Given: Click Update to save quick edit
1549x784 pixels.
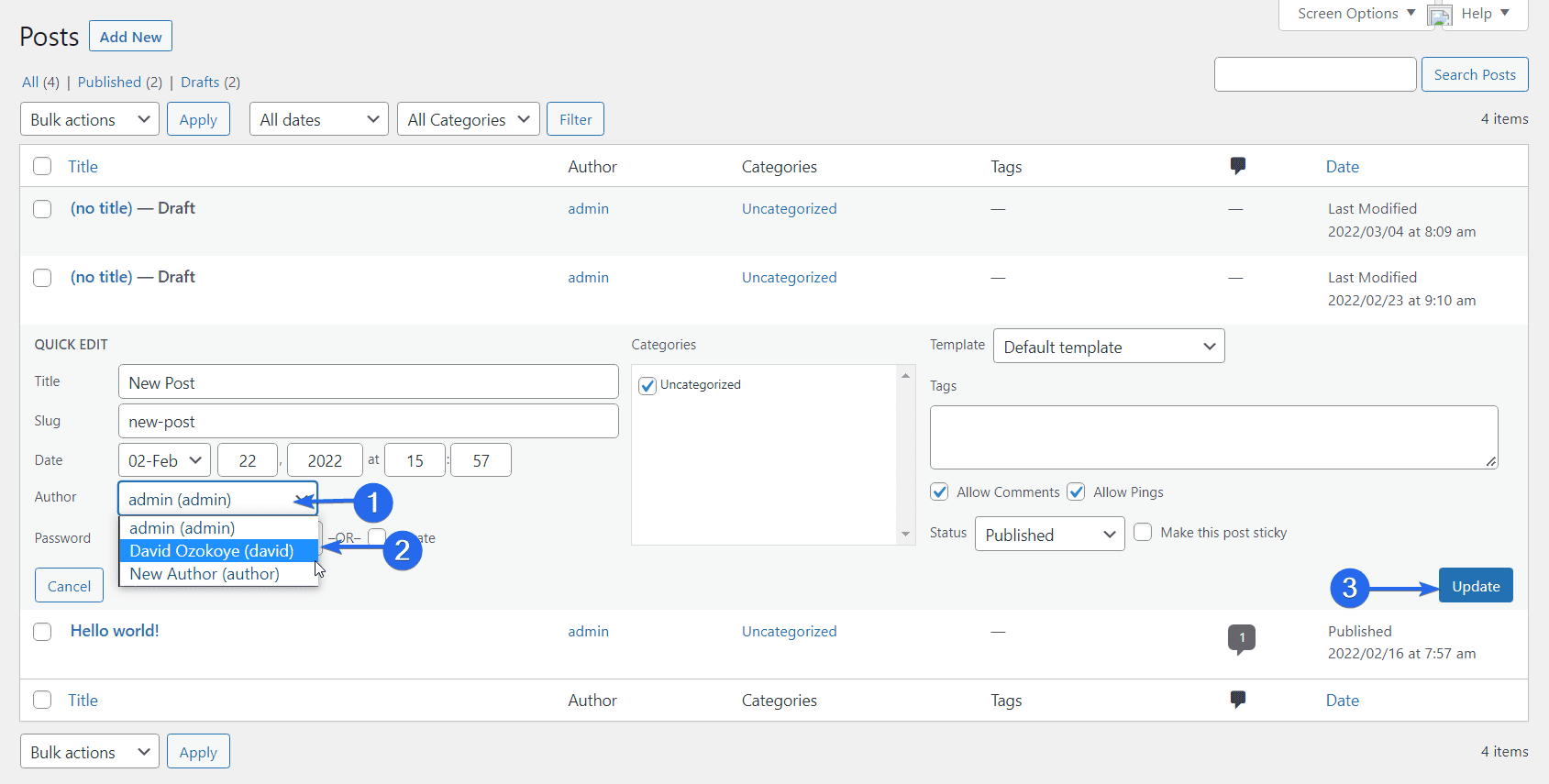Looking at the screenshot, I should [x=1476, y=586].
